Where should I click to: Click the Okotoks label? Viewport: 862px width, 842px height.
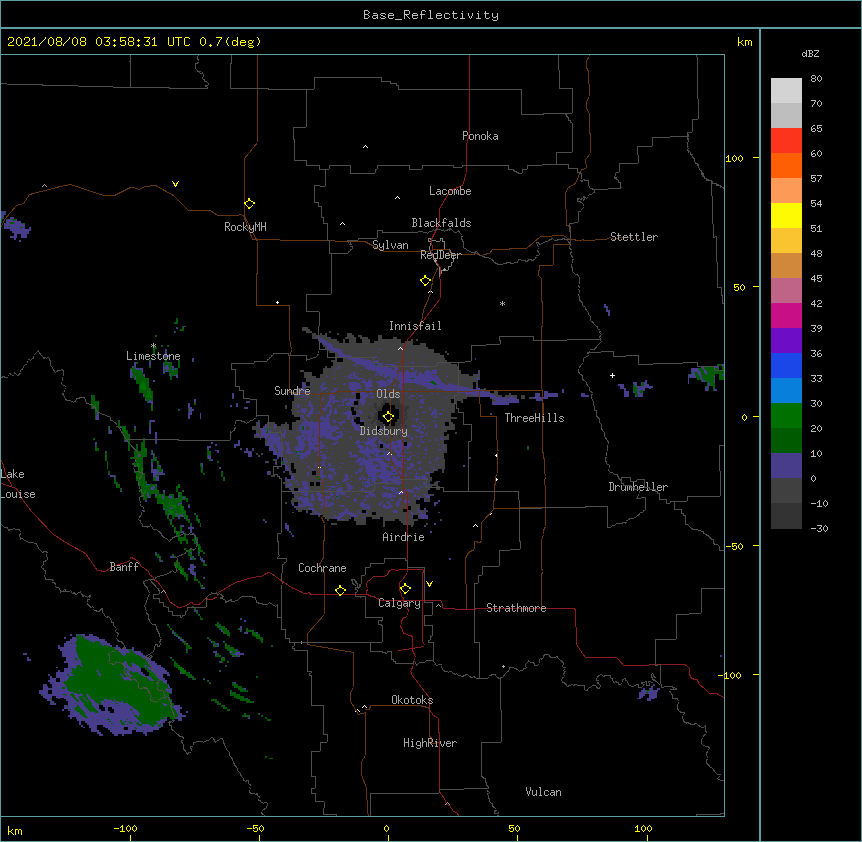[x=412, y=700]
